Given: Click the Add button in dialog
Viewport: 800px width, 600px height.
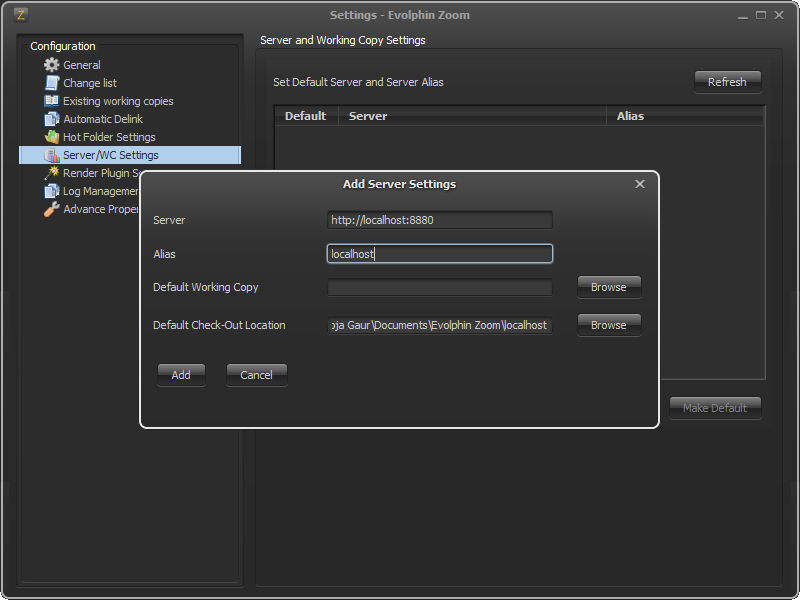Looking at the screenshot, I should pos(181,375).
